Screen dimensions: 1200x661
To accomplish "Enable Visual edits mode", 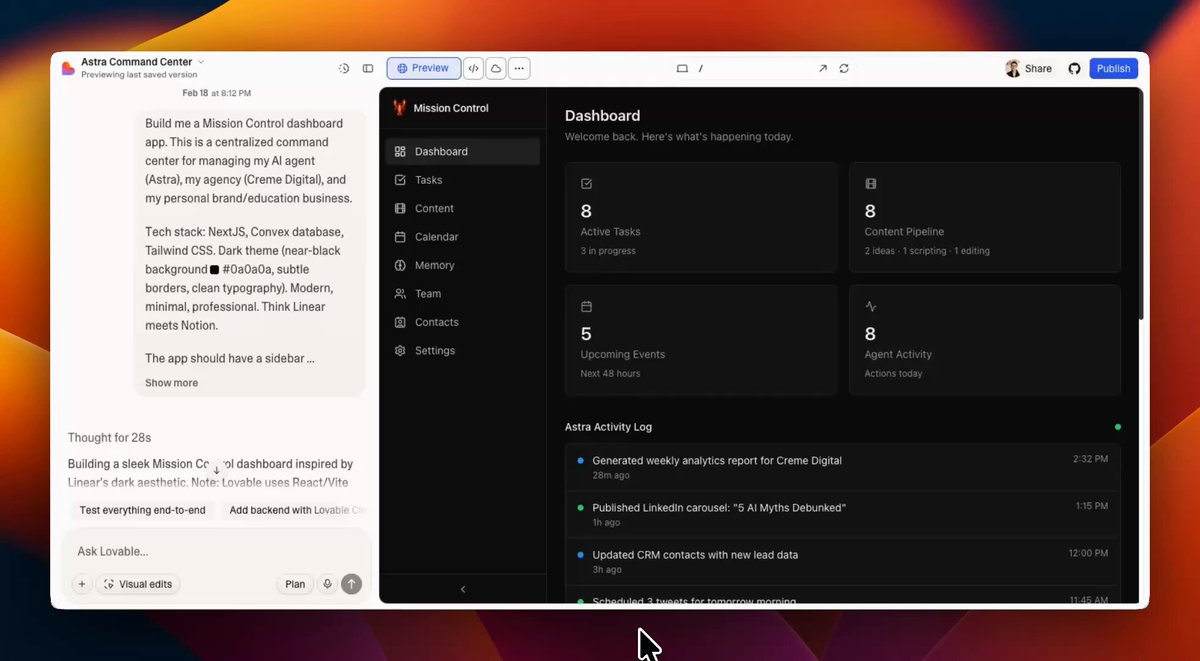I will point(138,584).
